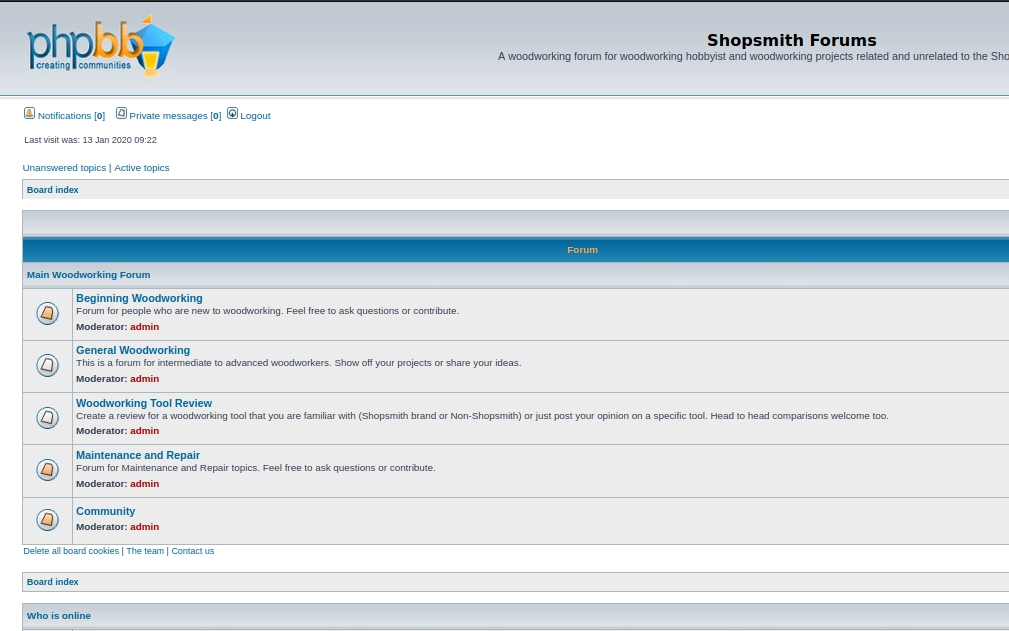Viewport: 1009px width, 631px height.
Task: Click admin moderator of General Woodworking
Action: point(144,379)
